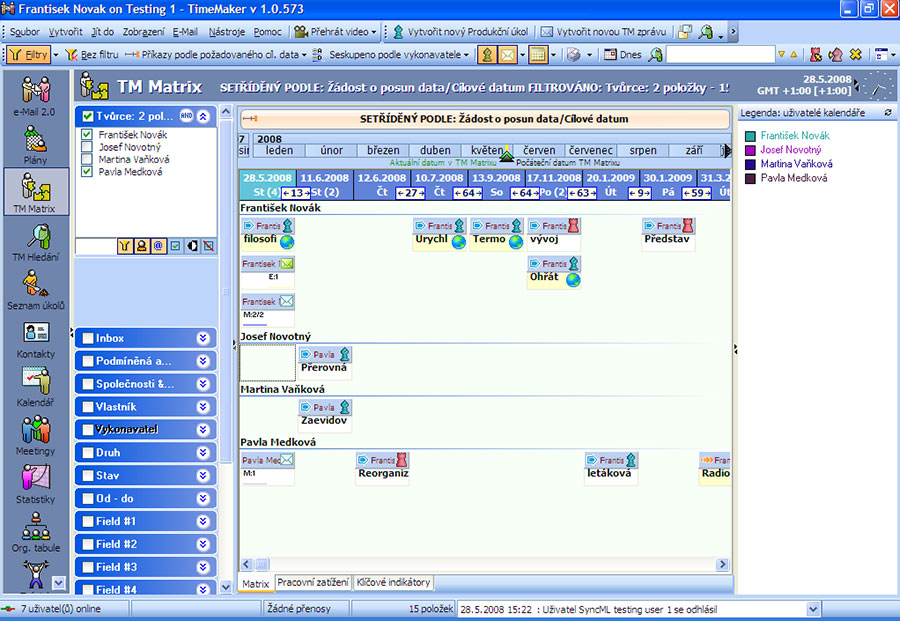This screenshot has width=900, height=621.
Task: Open TM Matrix in the sidebar
Action: (36, 190)
